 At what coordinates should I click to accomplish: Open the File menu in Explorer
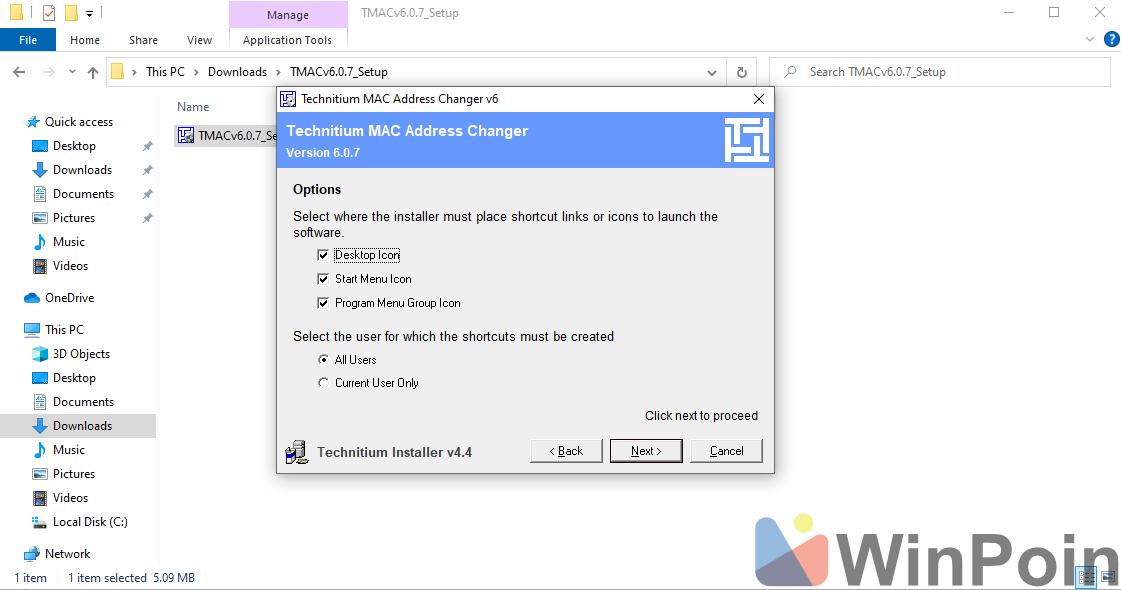click(x=28, y=40)
